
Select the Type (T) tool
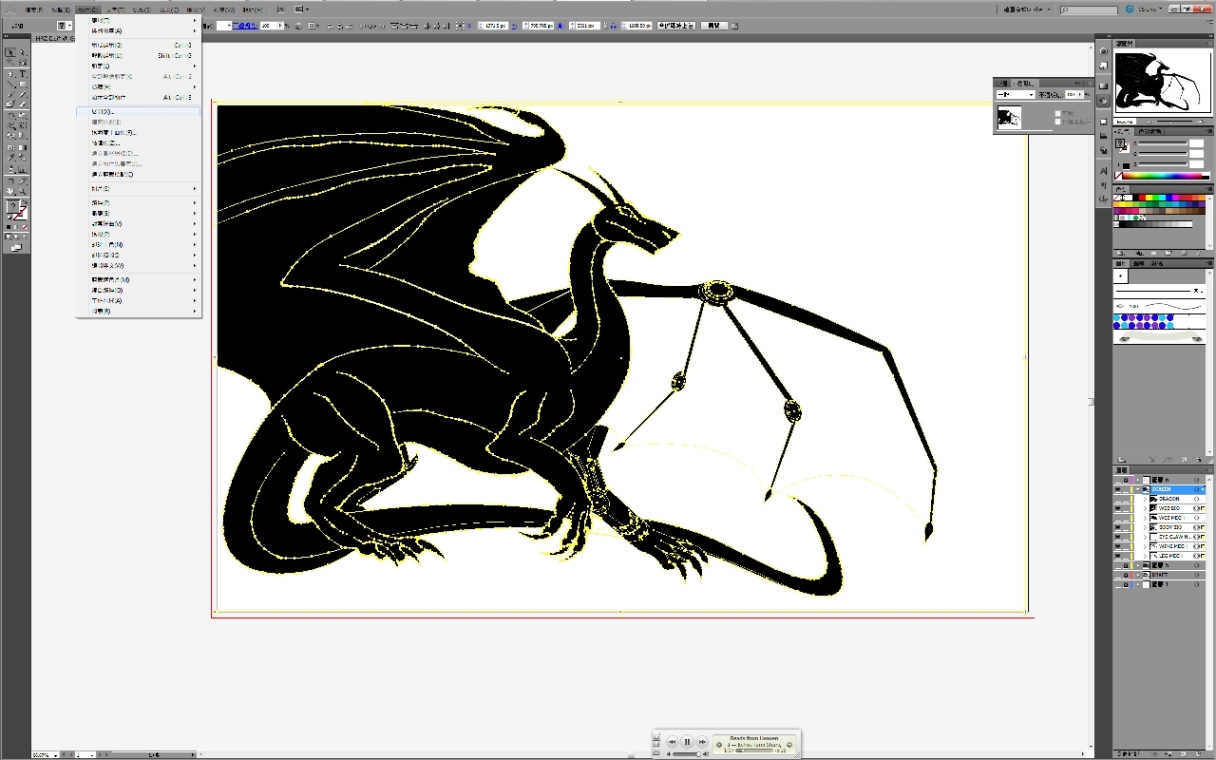22,74
